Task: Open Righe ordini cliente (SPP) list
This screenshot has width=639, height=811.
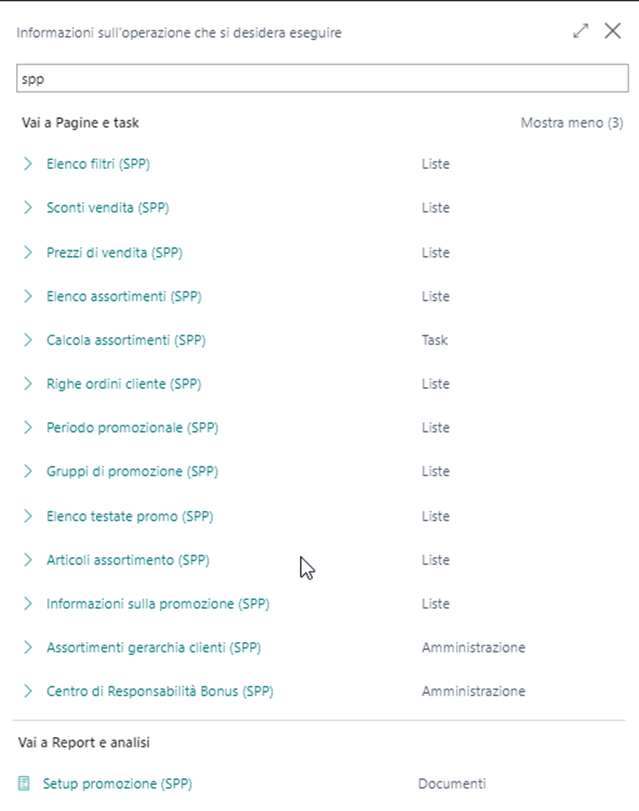Action: pos(124,384)
